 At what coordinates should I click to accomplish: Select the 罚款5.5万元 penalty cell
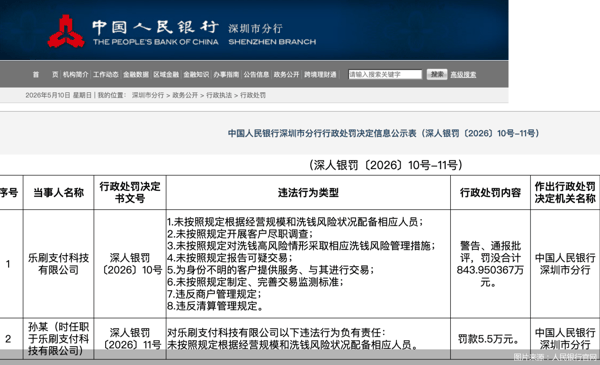pos(490,339)
